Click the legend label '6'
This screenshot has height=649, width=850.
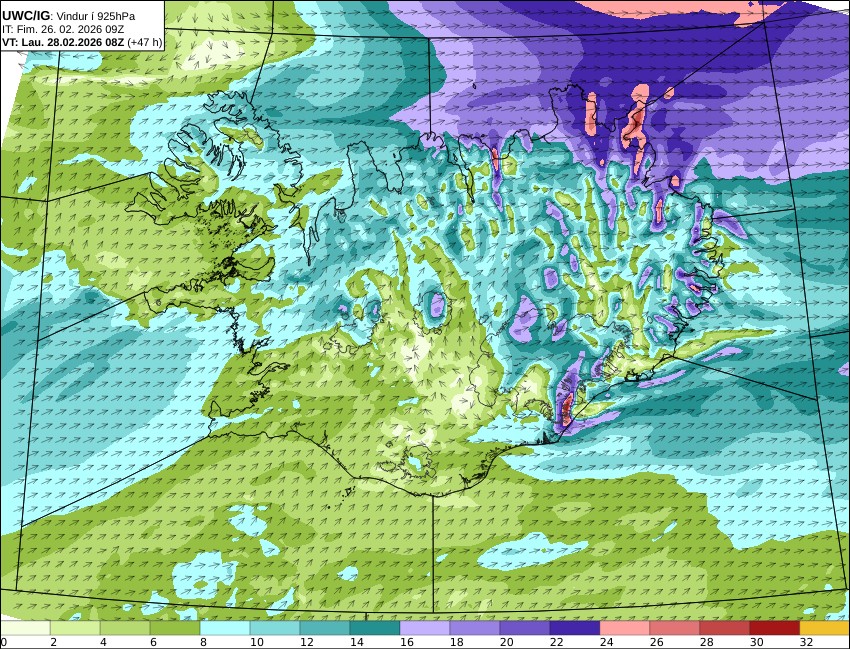[x=153, y=642]
